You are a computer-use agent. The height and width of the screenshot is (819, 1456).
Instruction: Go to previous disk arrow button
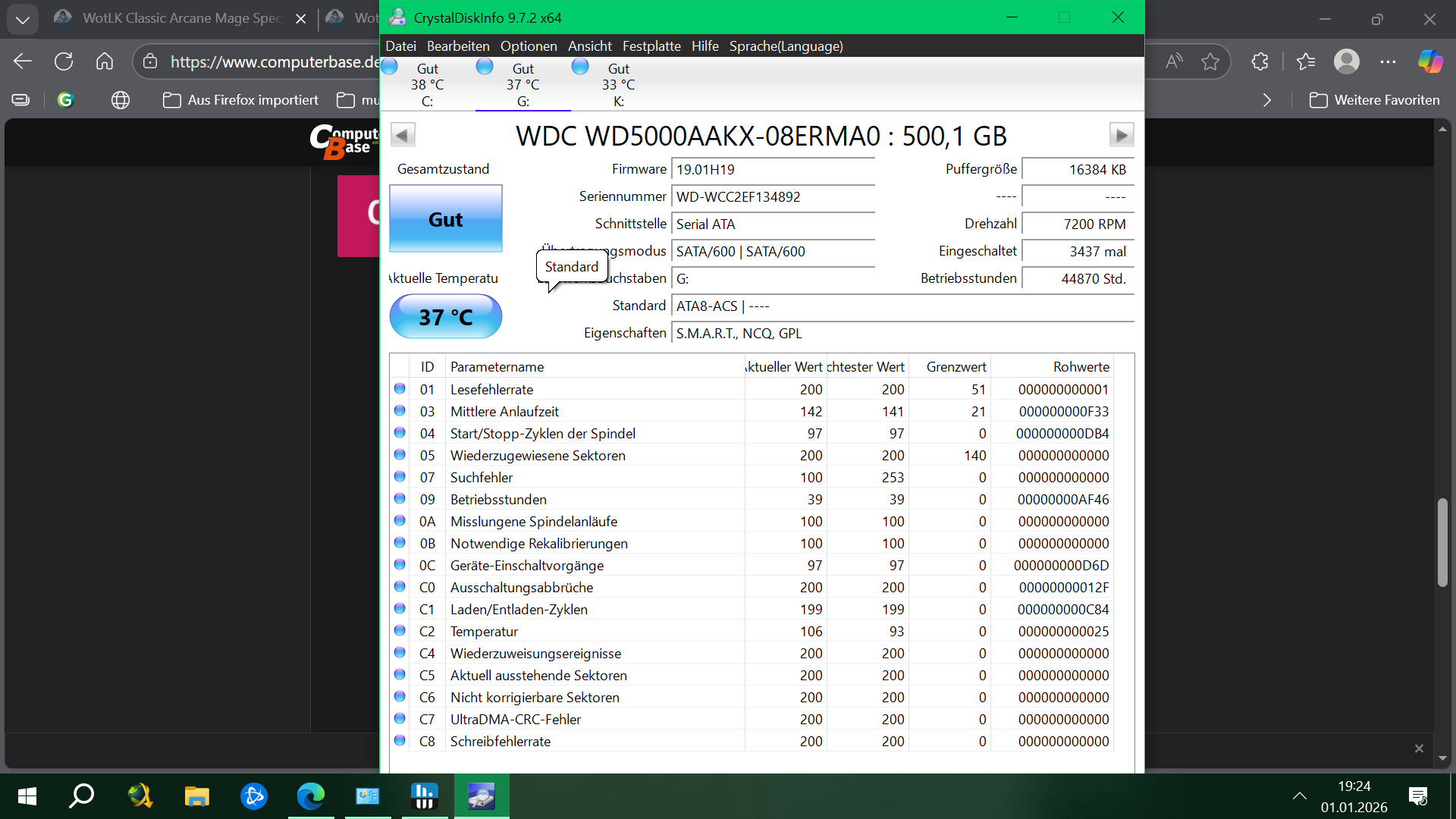pos(403,136)
